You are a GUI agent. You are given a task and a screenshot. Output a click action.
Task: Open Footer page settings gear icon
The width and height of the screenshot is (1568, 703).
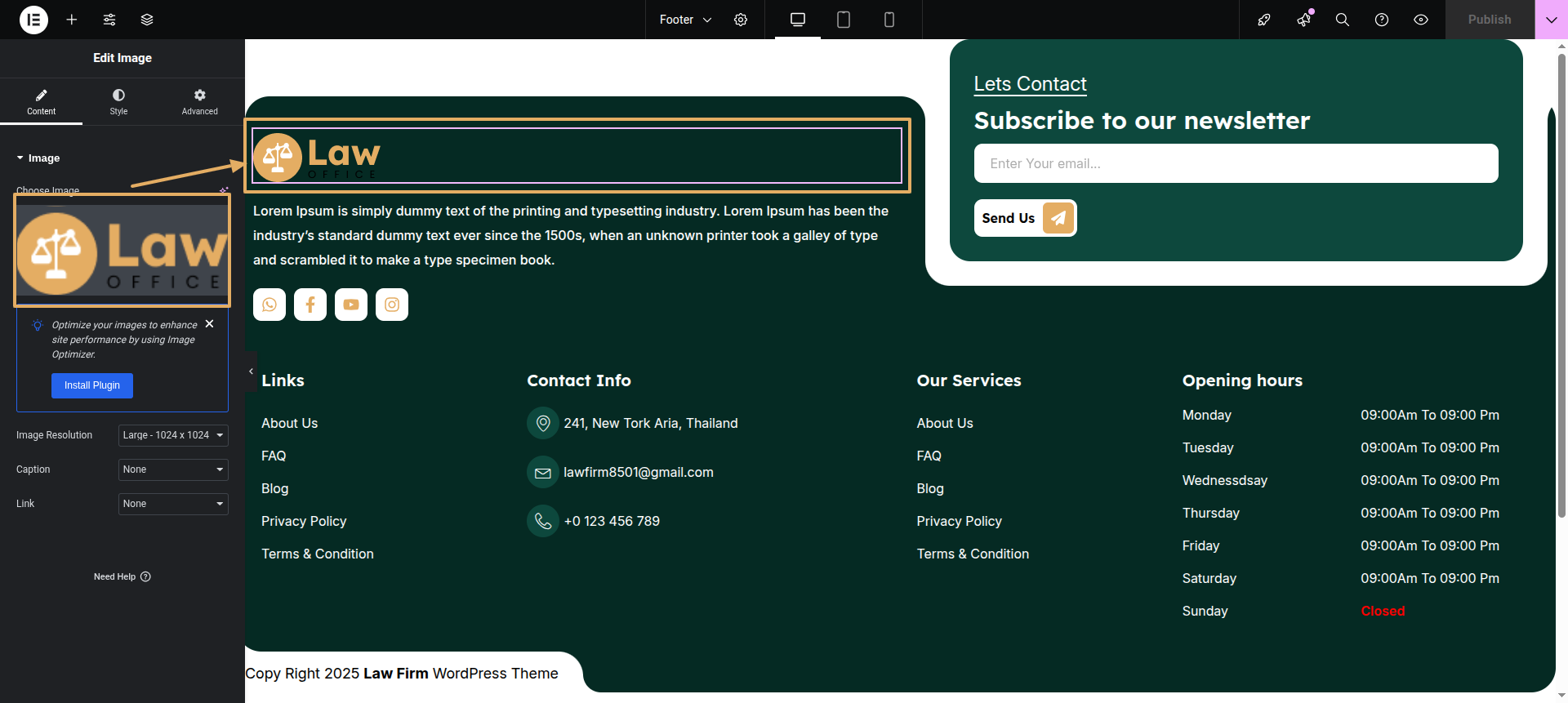741,20
